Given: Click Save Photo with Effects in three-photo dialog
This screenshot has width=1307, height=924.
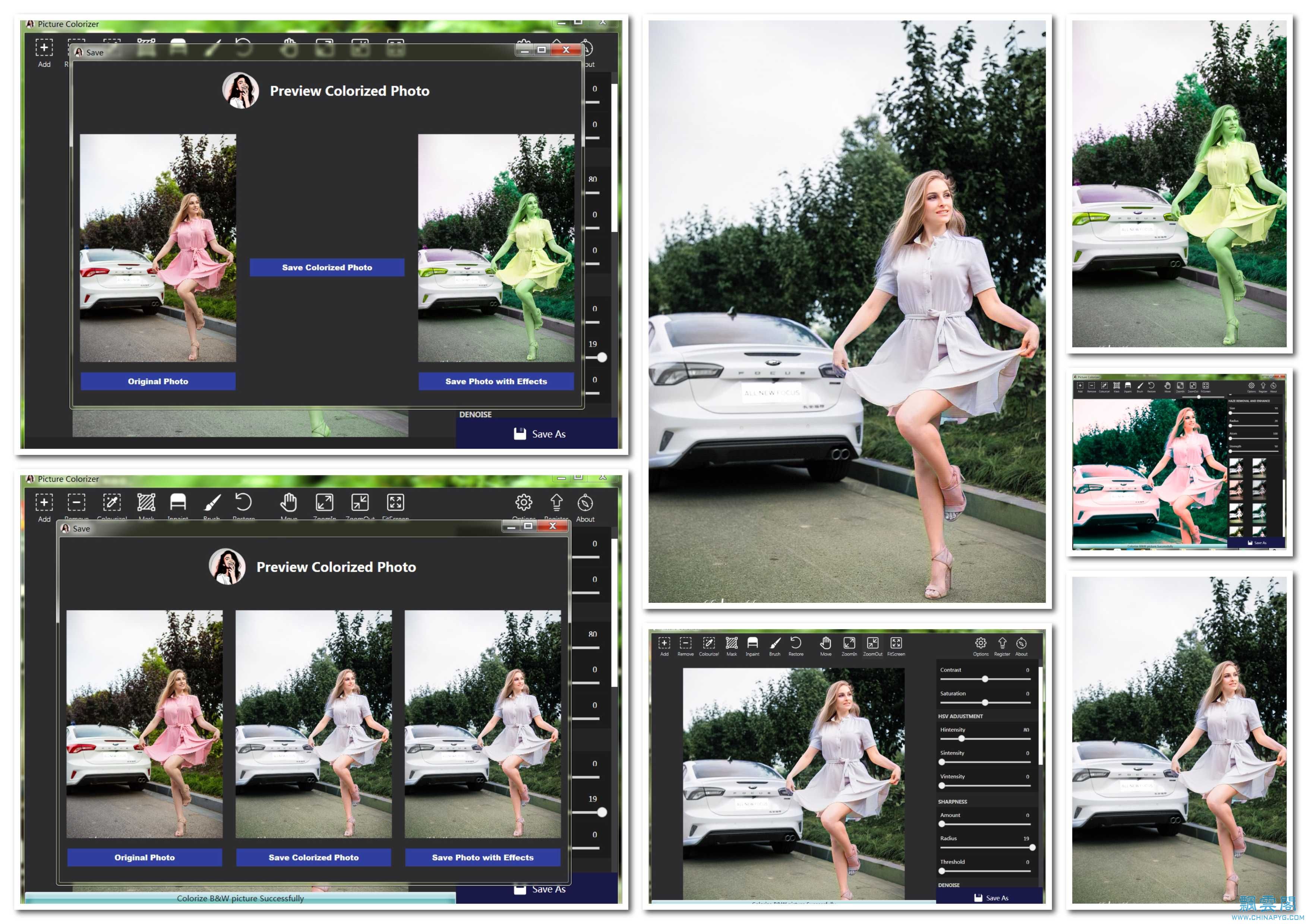Looking at the screenshot, I should point(483,857).
